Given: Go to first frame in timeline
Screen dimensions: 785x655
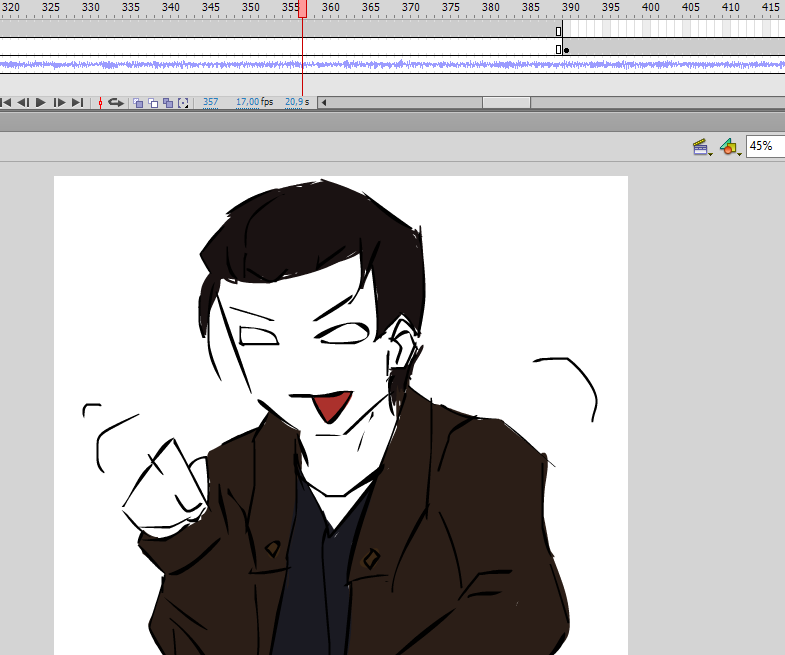Looking at the screenshot, I should [x=6, y=102].
